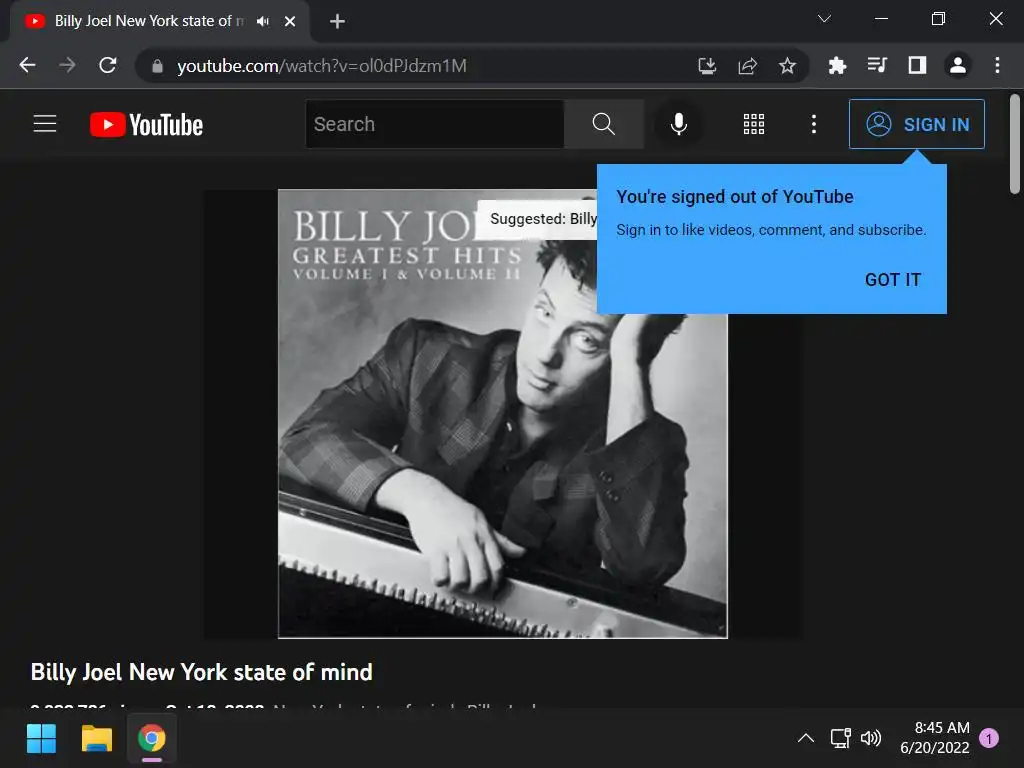Click the Chrome taskbar icon
The width and height of the screenshot is (1024, 768).
tap(152, 739)
